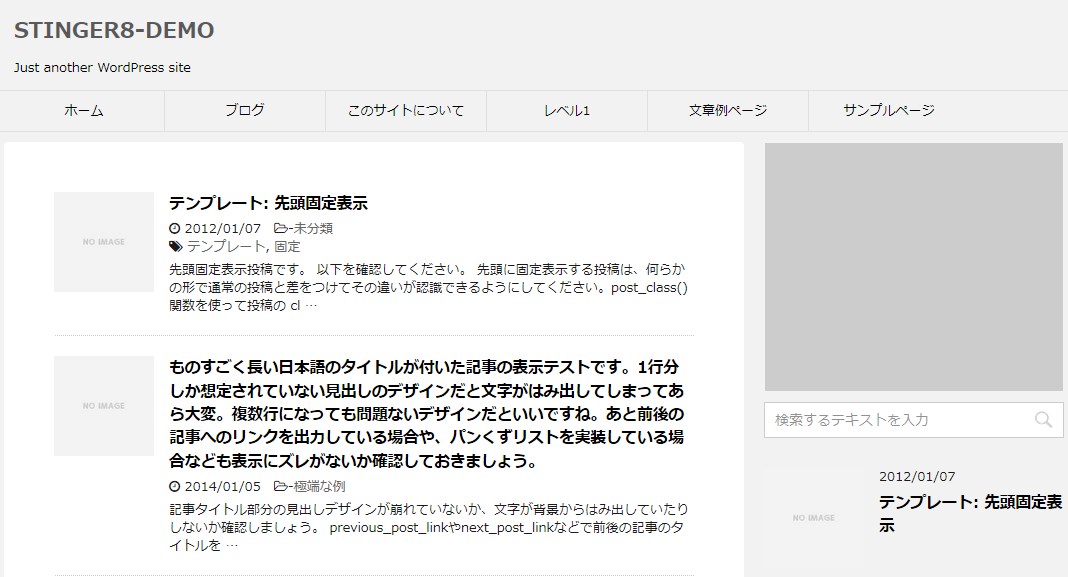Screen dimensions: 1068x577
Task: Select 文章例ページ in the menu bar
Action: (x=729, y=110)
